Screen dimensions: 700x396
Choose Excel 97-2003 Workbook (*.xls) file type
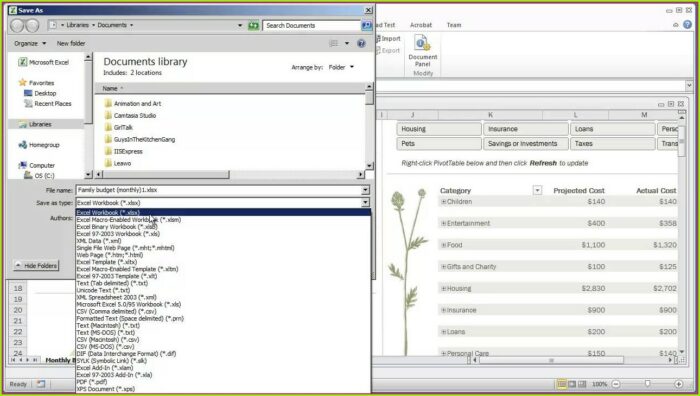click(223, 234)
